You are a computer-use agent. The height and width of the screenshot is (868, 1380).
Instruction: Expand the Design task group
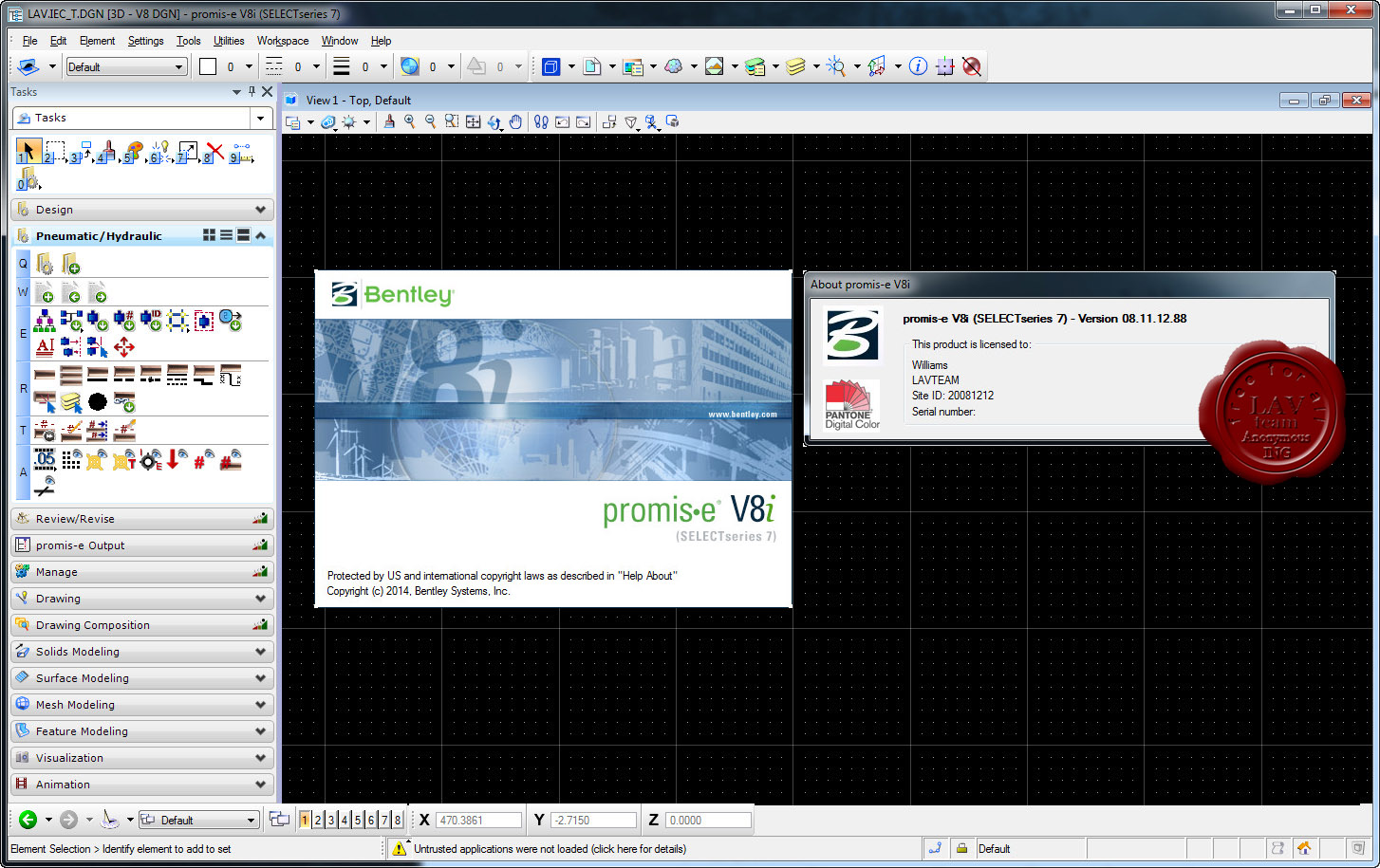(143, 210)
